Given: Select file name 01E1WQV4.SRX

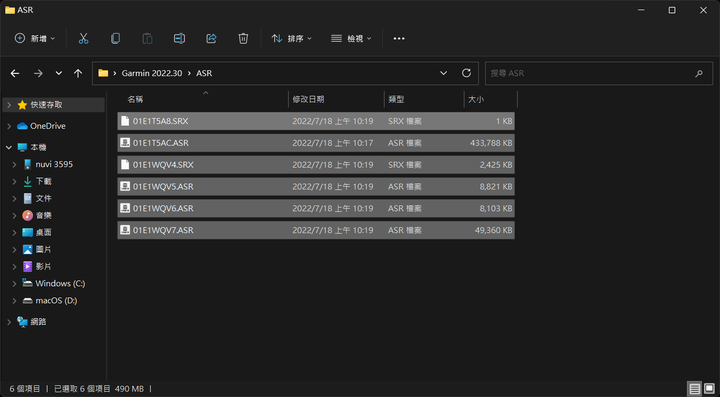Looking at the screenshot, I should coord(163,165).
